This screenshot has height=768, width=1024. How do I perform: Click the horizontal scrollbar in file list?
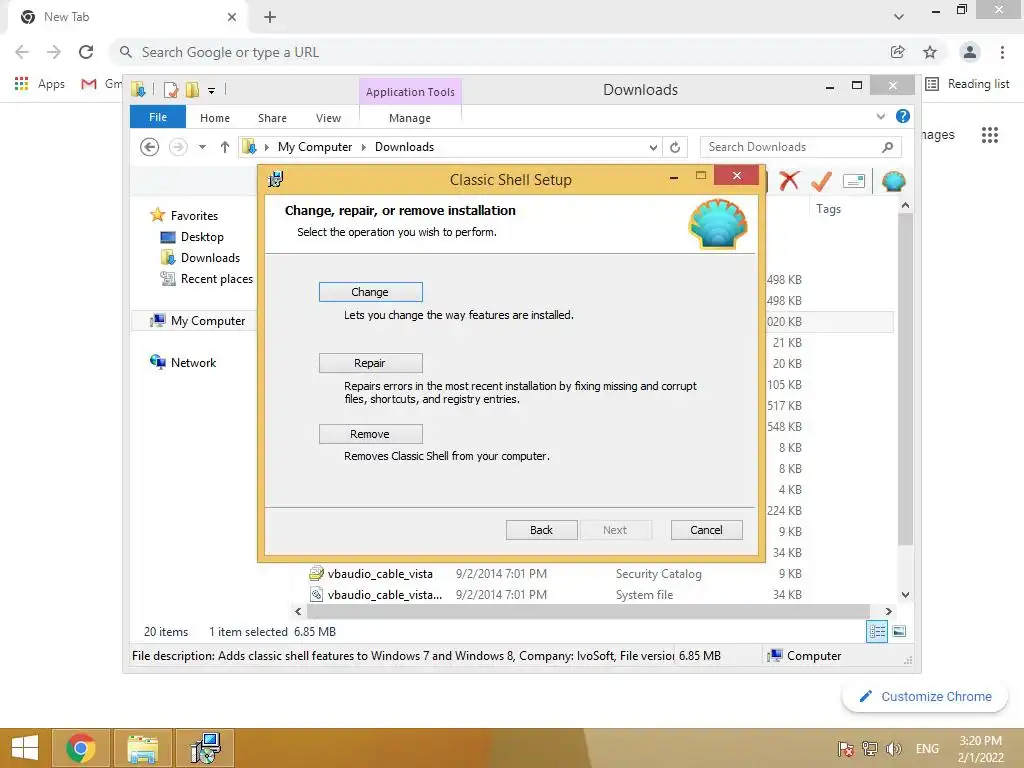(588, 611)
